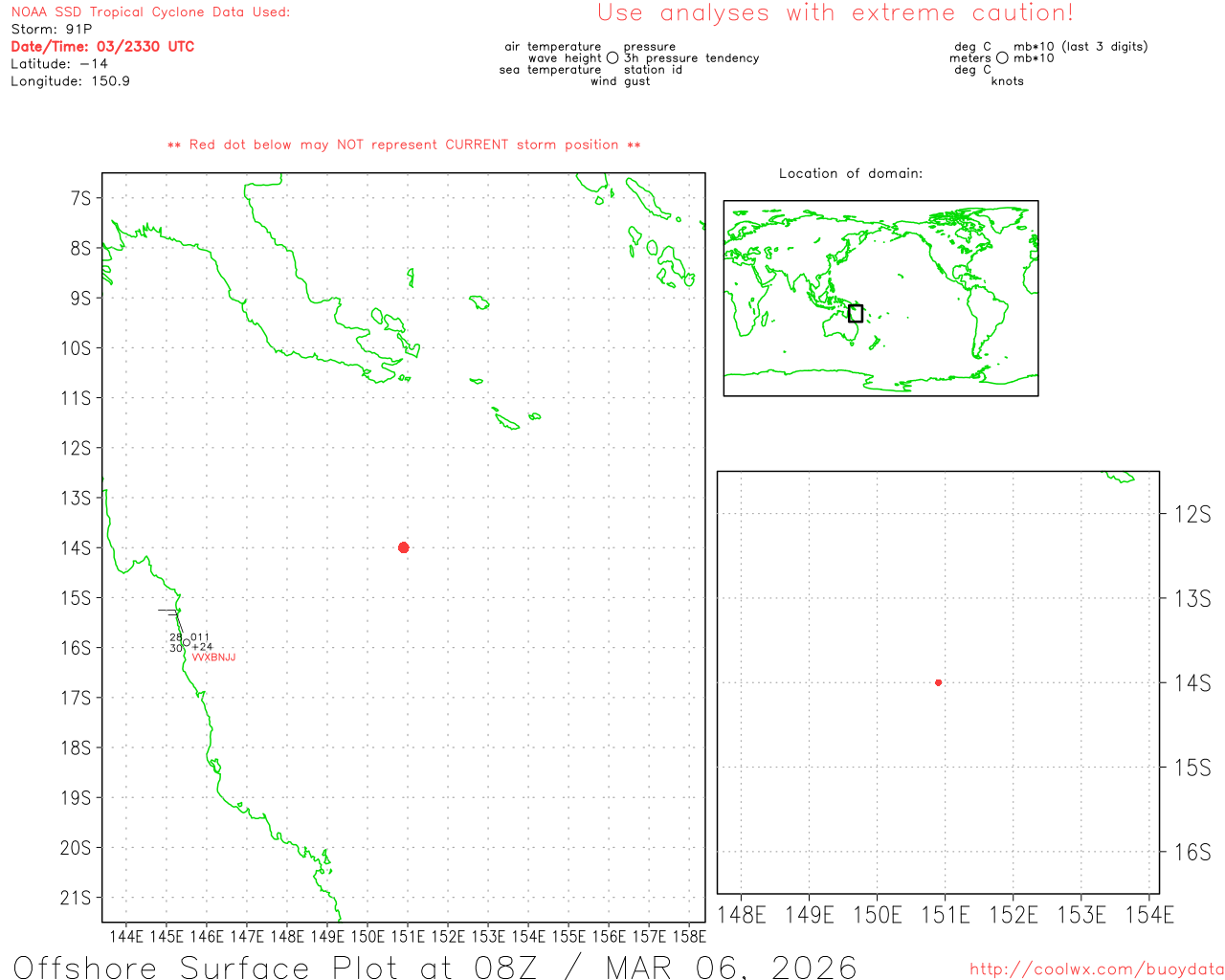The height and width of the screenshot is (980, 1225).
Task: Click the station circle above VVXBNJJ label
Action: point(187,643)
